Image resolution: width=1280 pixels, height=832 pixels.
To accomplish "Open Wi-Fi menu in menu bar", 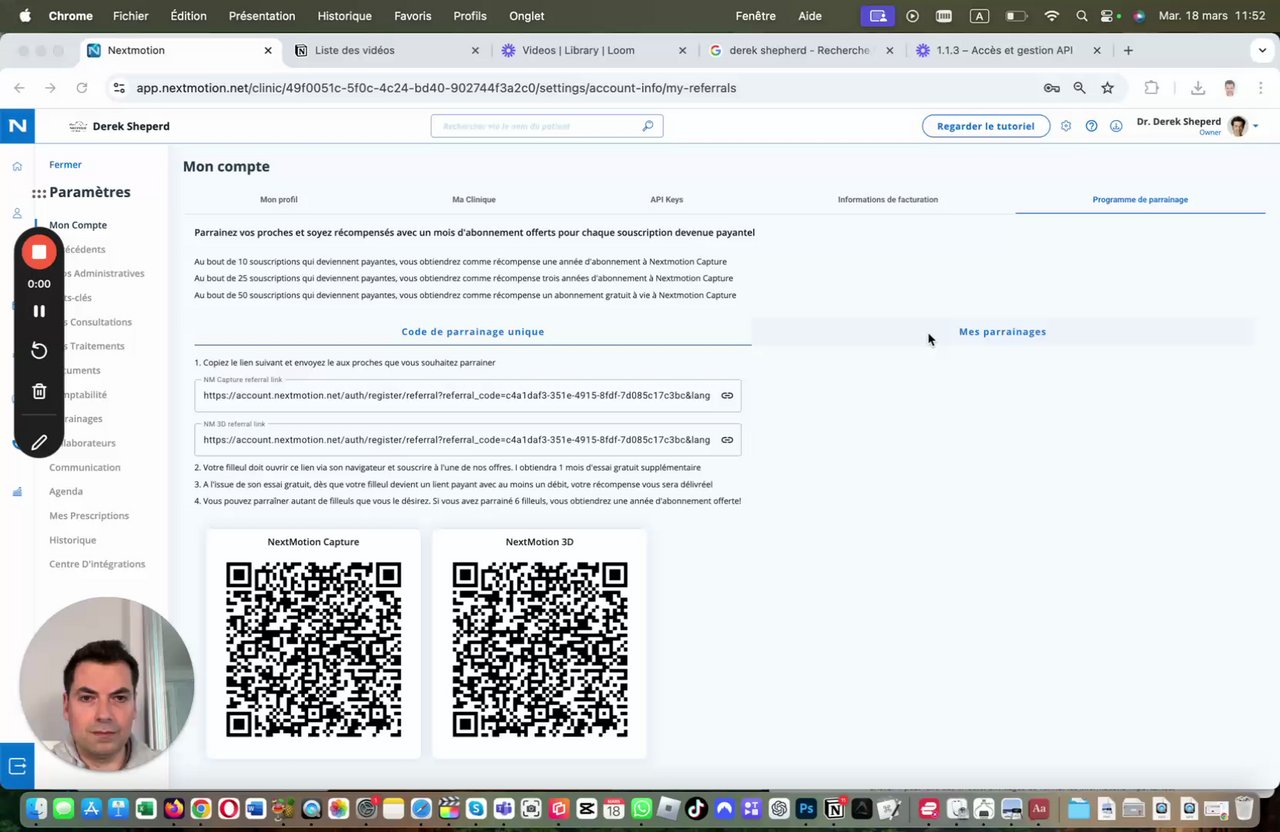I will coord(1051,16).
